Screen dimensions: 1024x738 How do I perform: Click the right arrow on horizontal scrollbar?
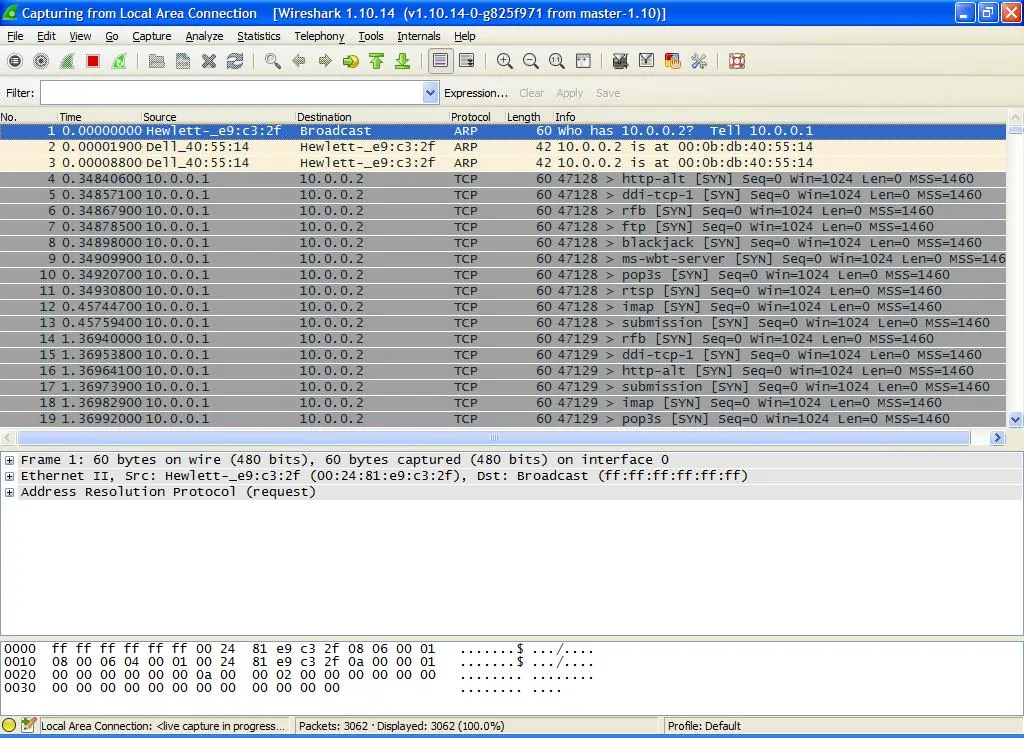coord(997,436)
